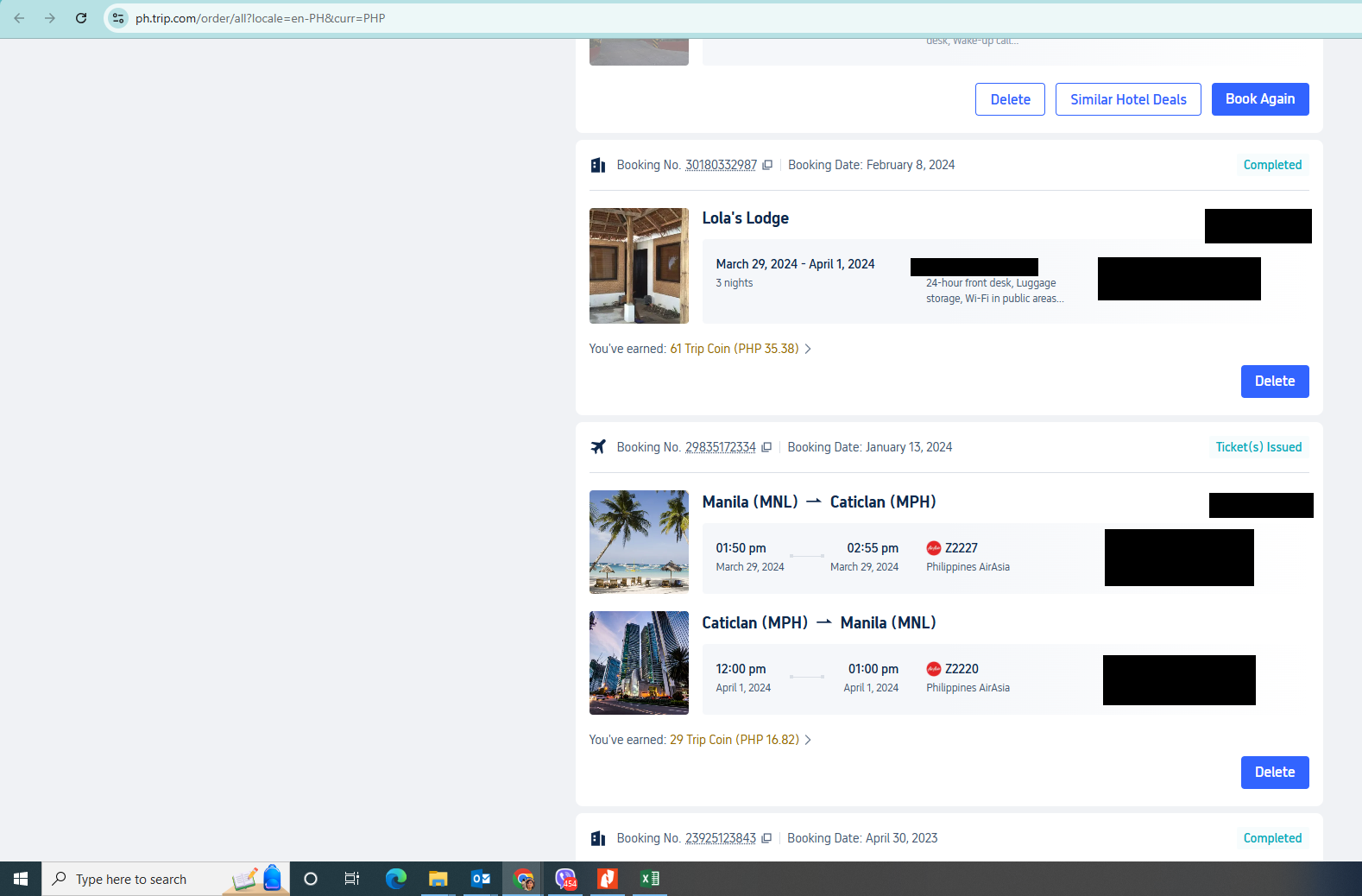Open the Lola's Lodge hotel title

pos(746,218)
